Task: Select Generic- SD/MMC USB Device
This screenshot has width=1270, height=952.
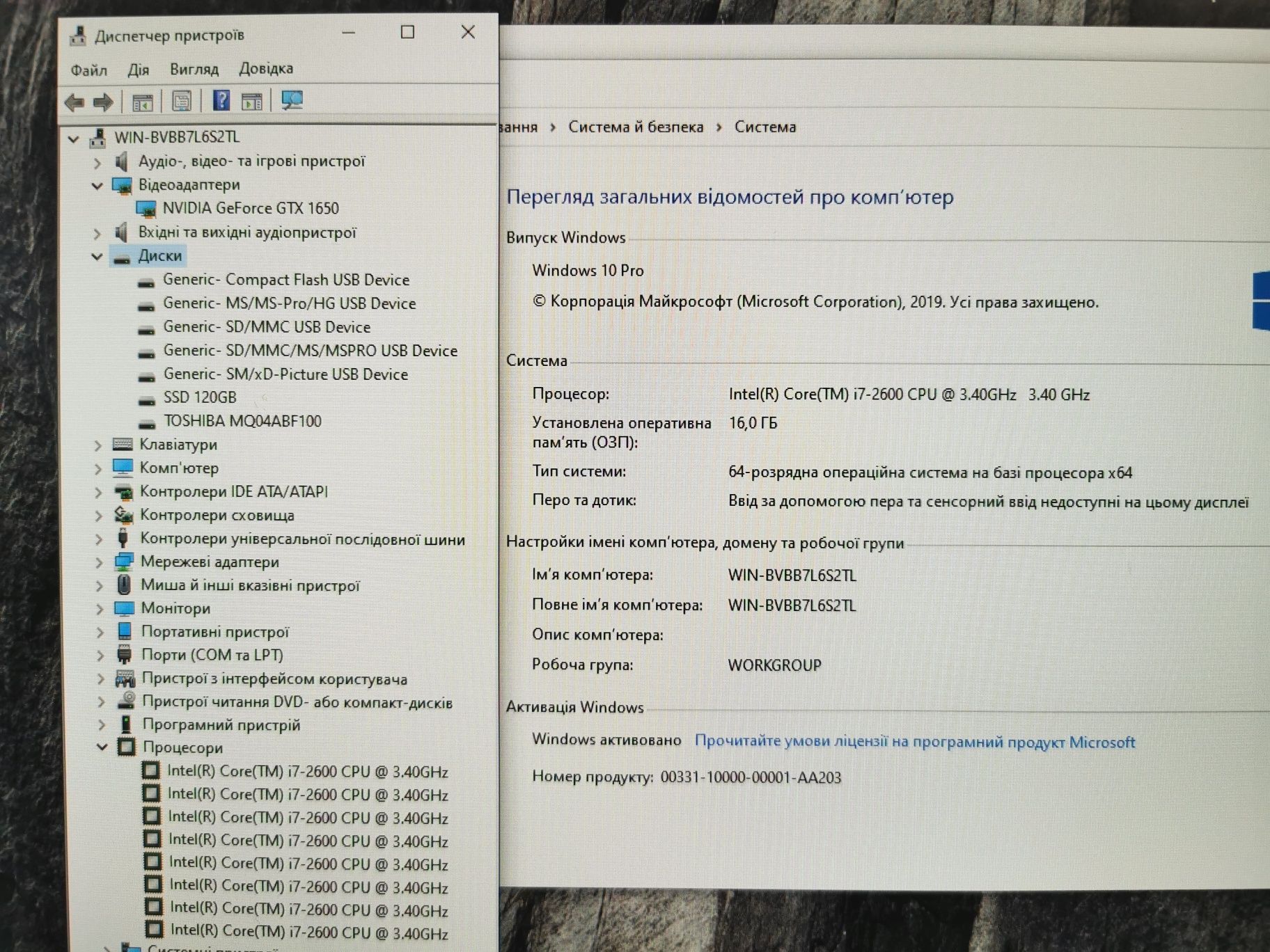Action: click(x=267, y=327)
